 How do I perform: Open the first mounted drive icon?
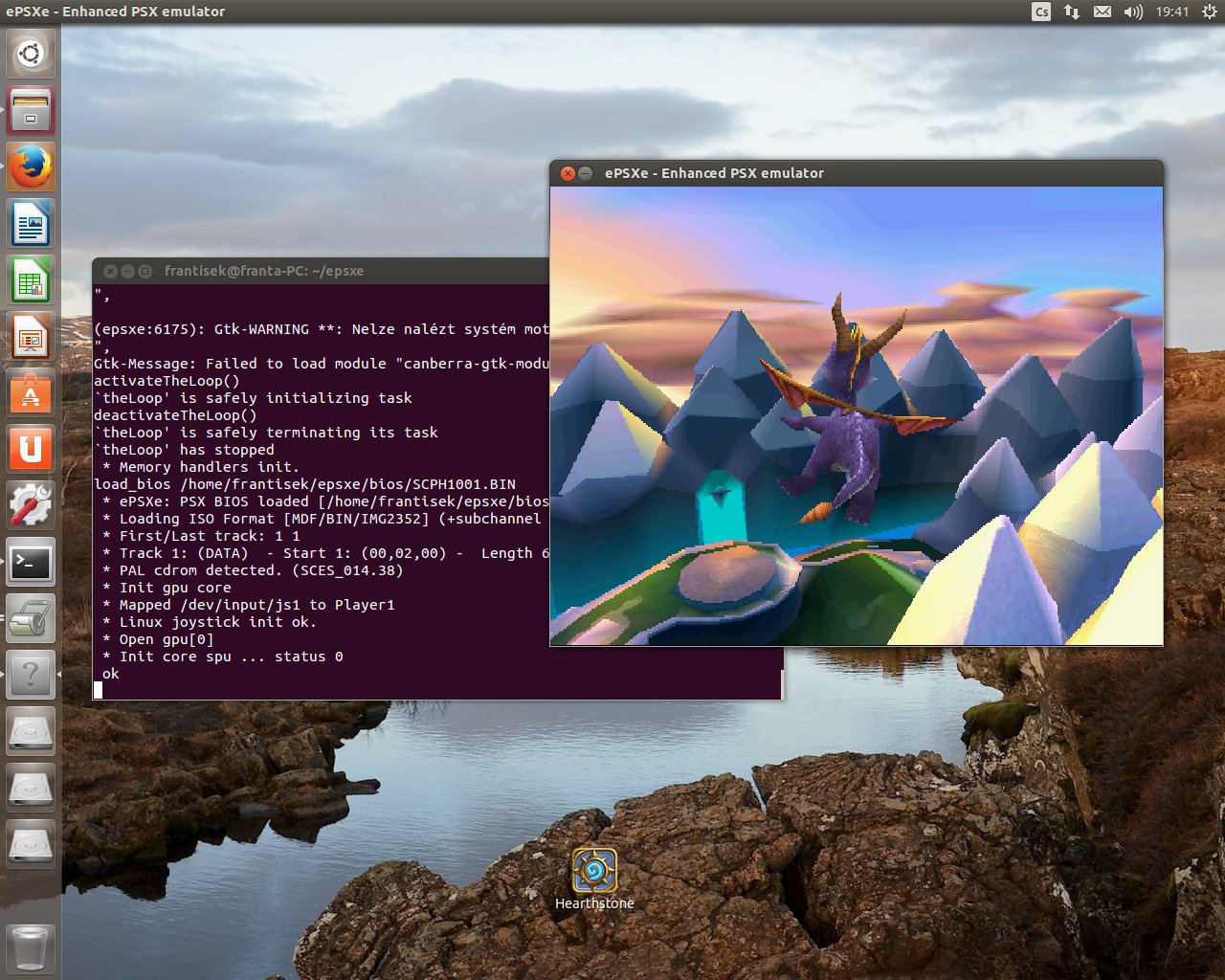pyautogui.click(x=31, y=732)
